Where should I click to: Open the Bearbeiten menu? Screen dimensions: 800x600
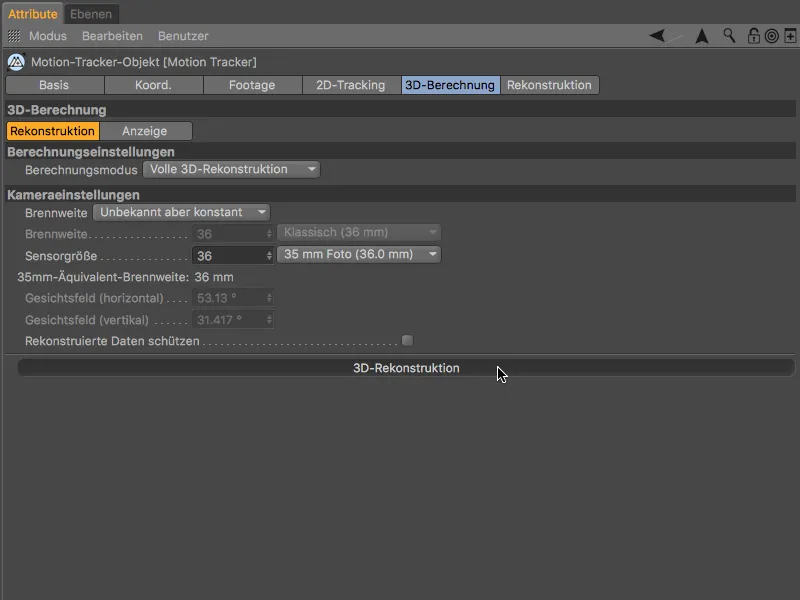(112, 36)
